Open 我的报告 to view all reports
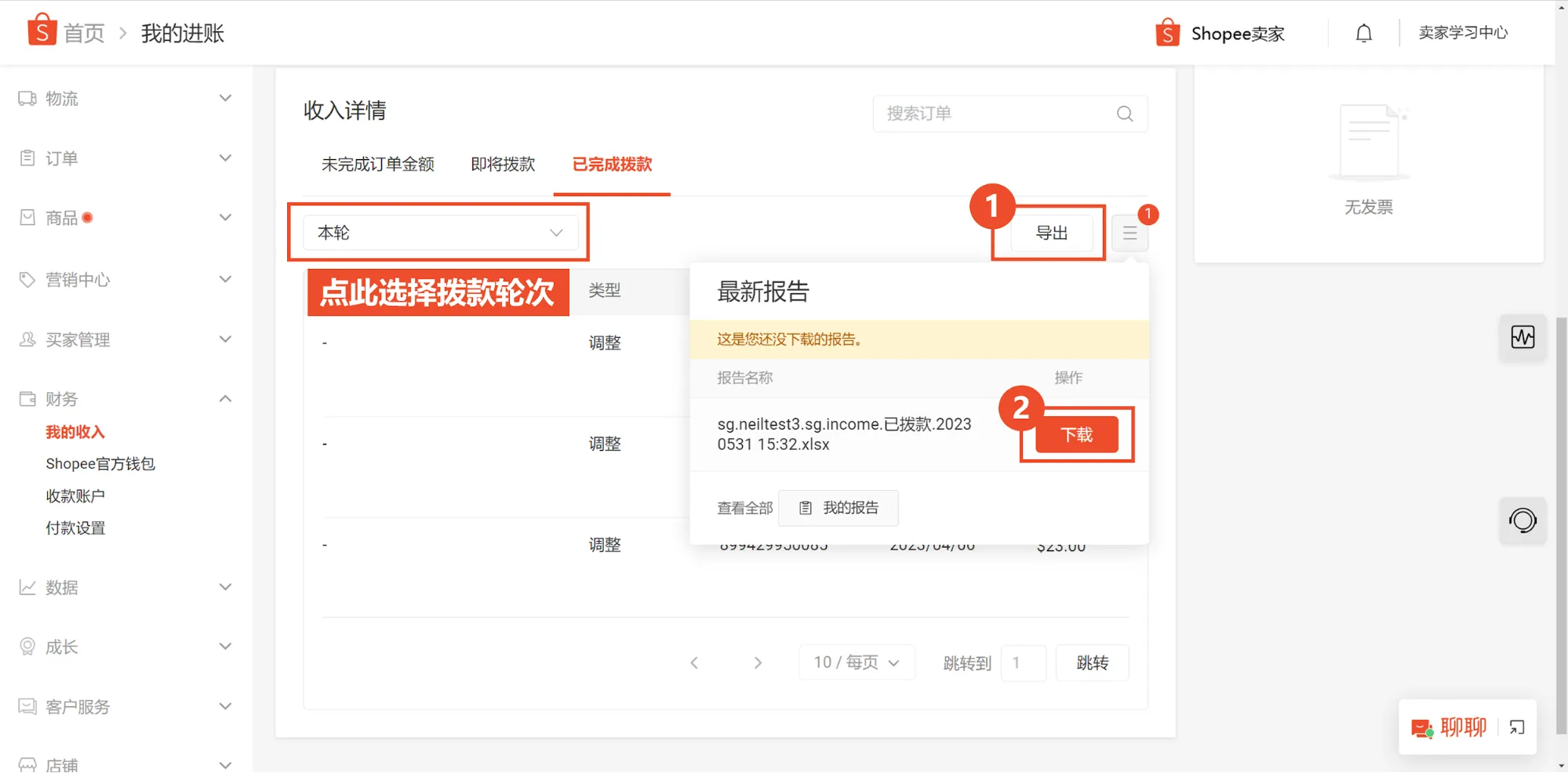Screen dimensions: 1568x773 point(838,507)
